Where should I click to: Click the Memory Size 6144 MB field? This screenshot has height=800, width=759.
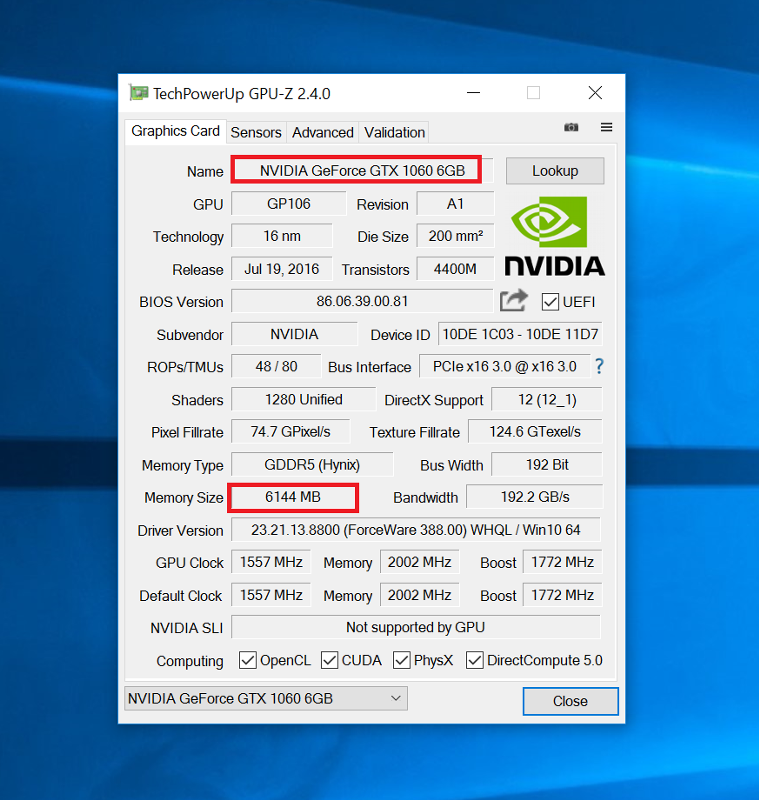[x=293, y=497]
